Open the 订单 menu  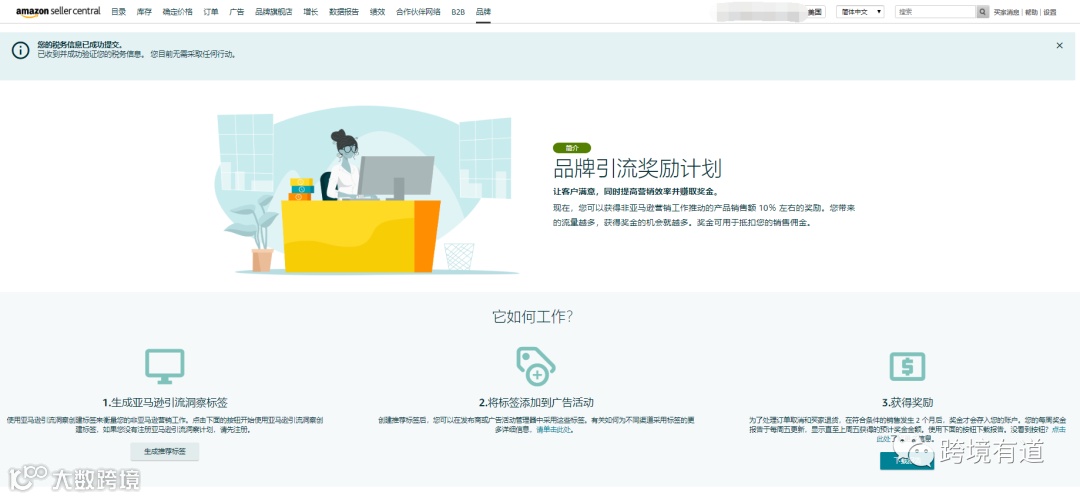[x=211, y=12]
